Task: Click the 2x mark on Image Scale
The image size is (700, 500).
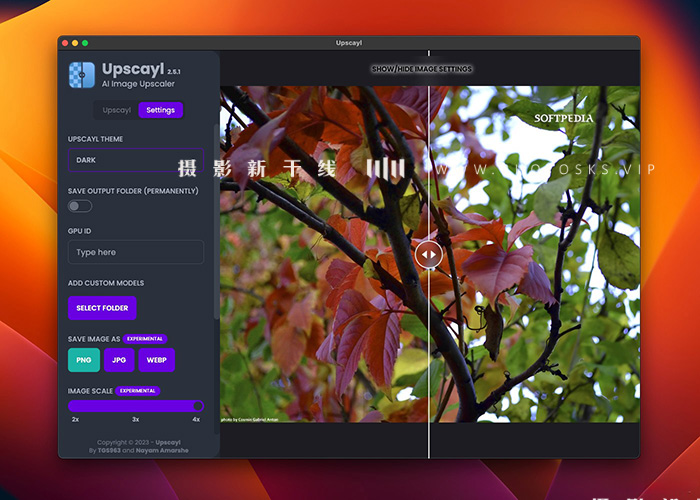Action: [75, 419]
